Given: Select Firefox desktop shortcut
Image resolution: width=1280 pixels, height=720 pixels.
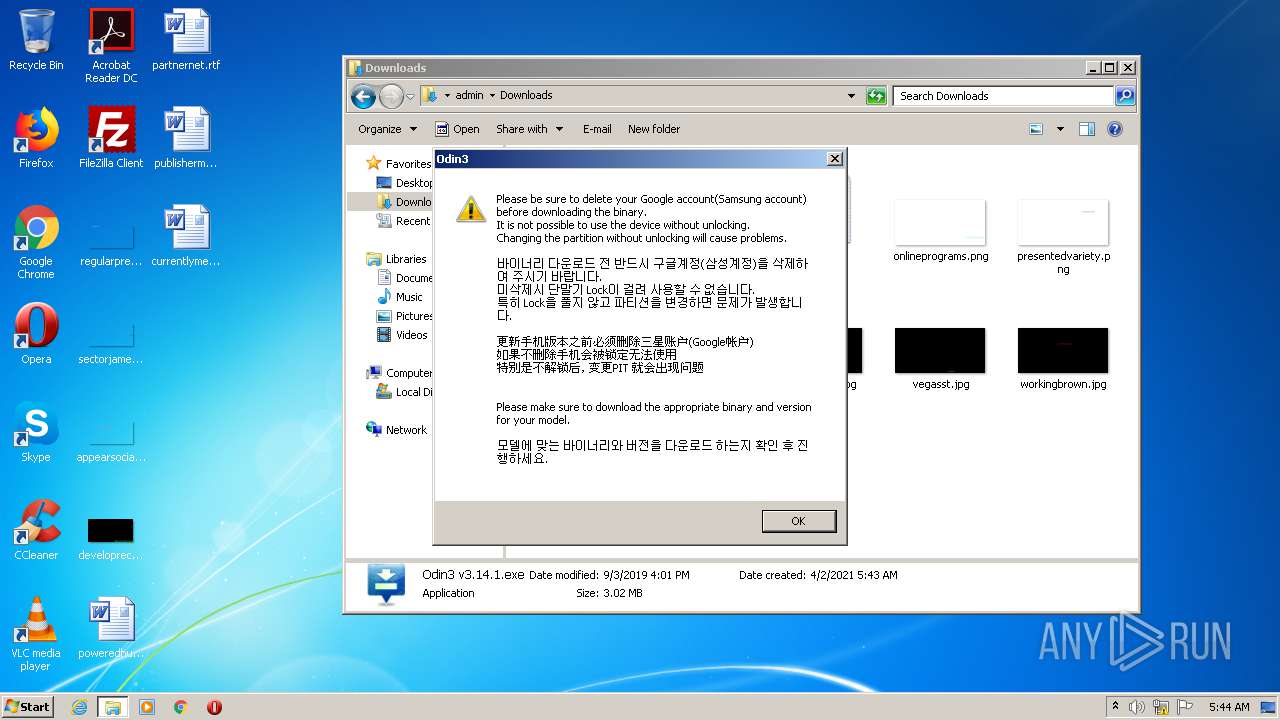Looking at the screenshot, I should click(36, 138).
